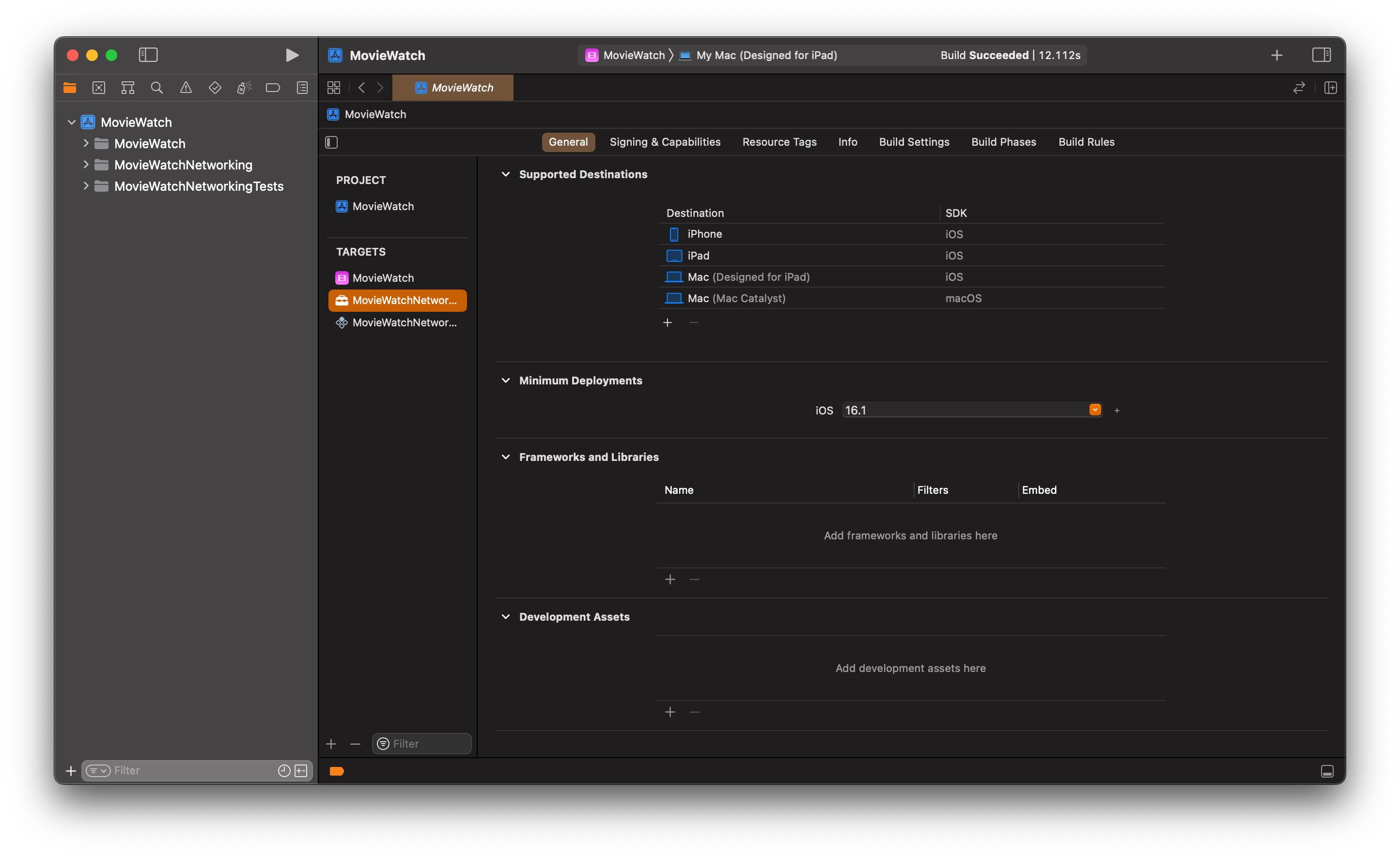This screenshot has height=856, width=1400.
Task: Show the Test navigator
Action: click(x=215, y=88)
